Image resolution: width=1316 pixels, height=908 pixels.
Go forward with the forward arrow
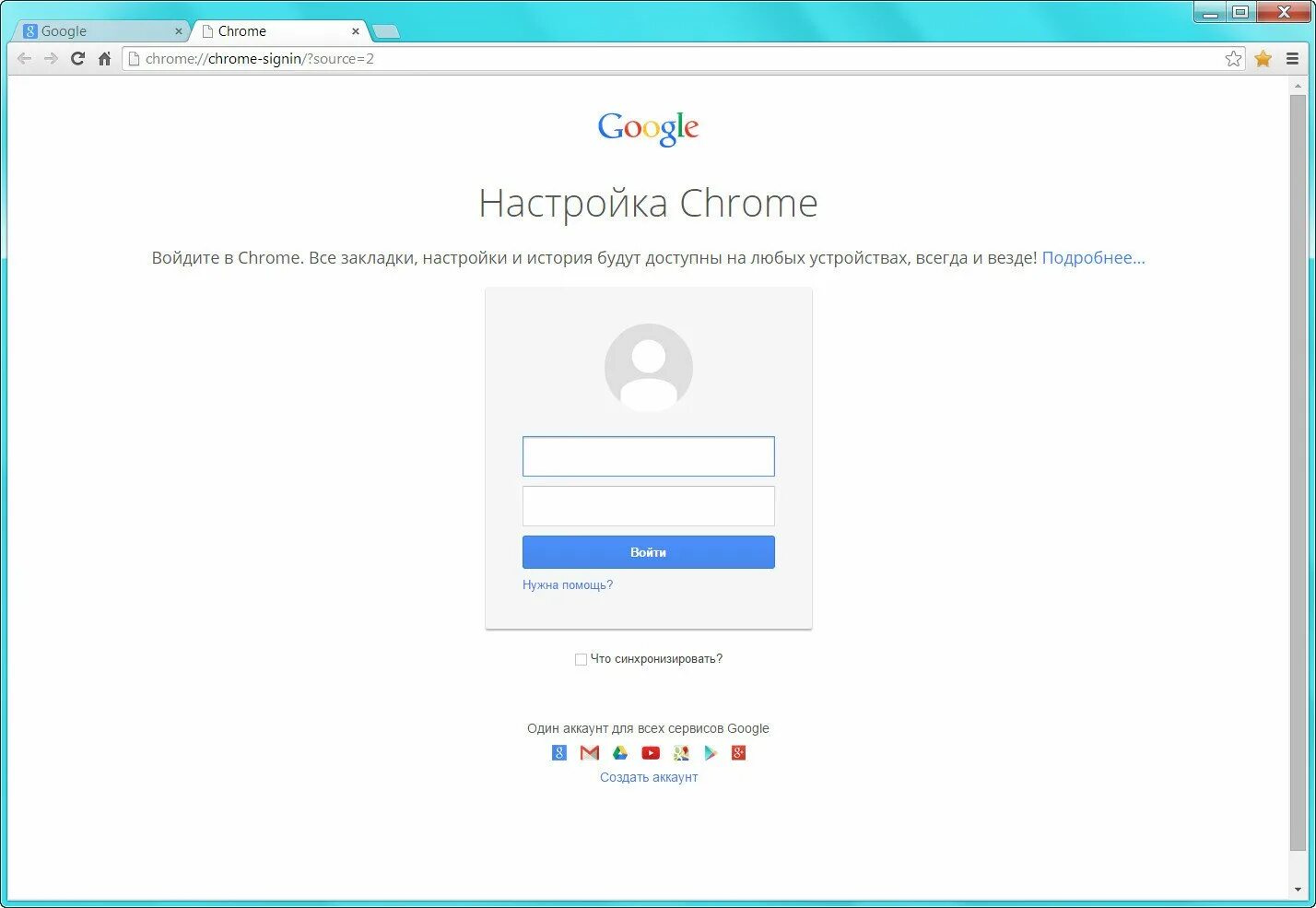(x=51, y=58)
